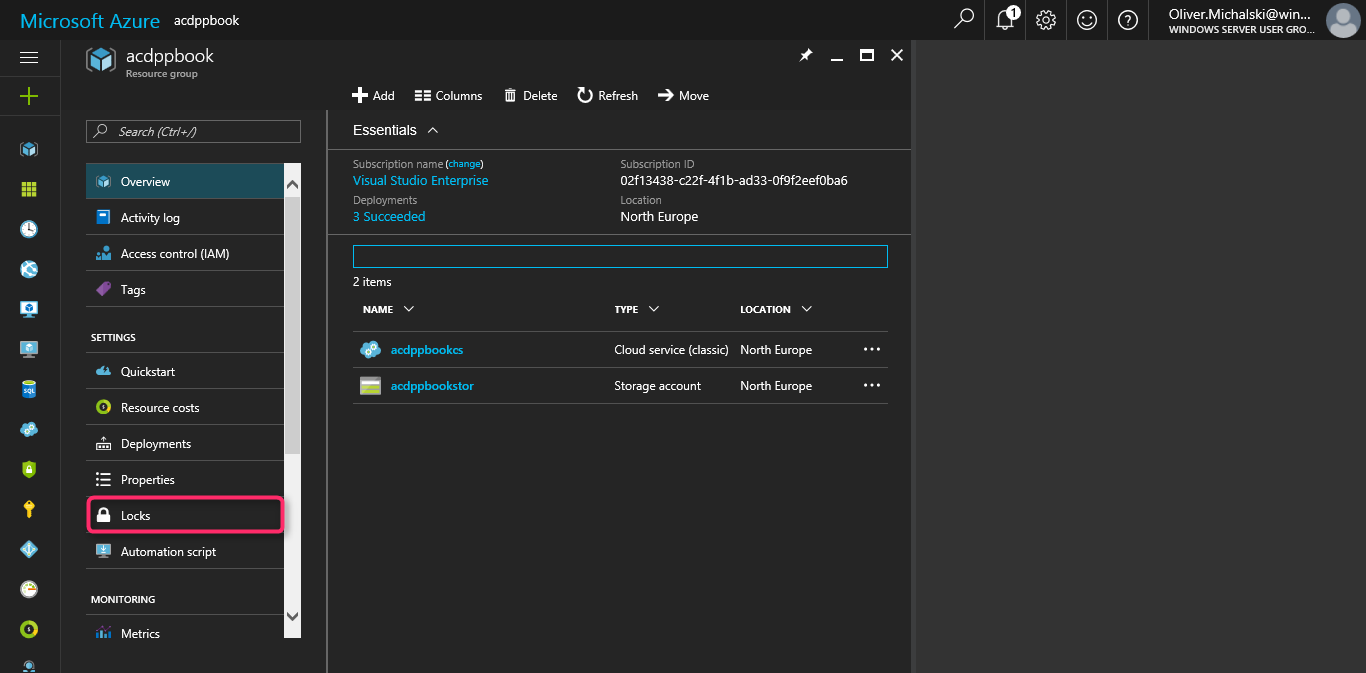Screen dimensions: 1366x673
Task: Click the Cloud service (classic) type cell
Action: 671,350
